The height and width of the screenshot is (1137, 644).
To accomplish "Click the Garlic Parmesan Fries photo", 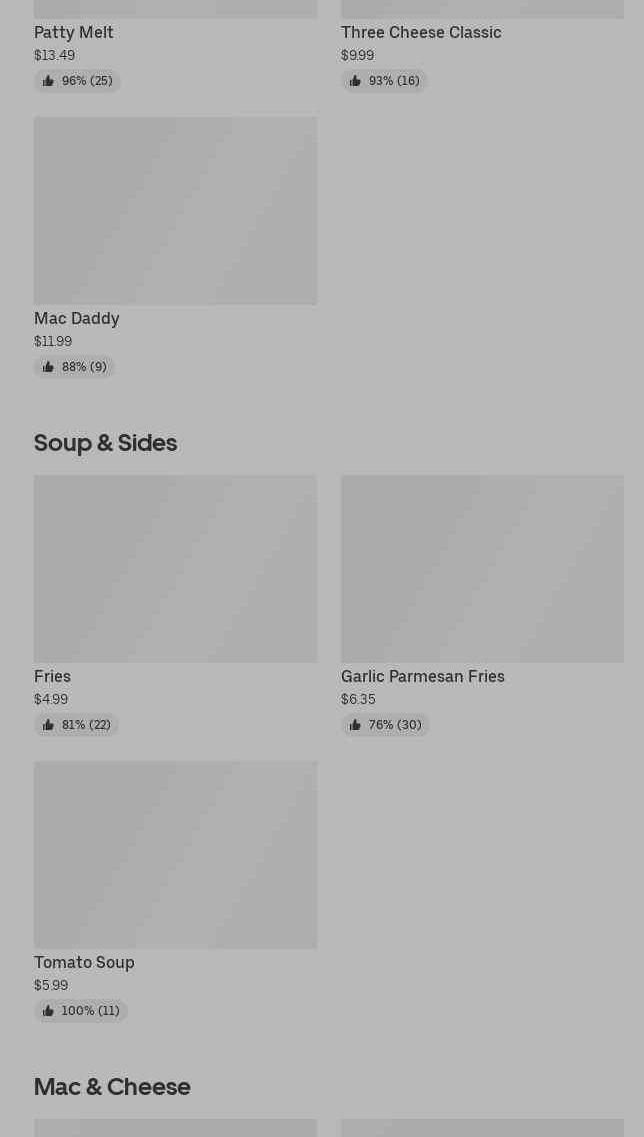I will click(x=482, y=569).
